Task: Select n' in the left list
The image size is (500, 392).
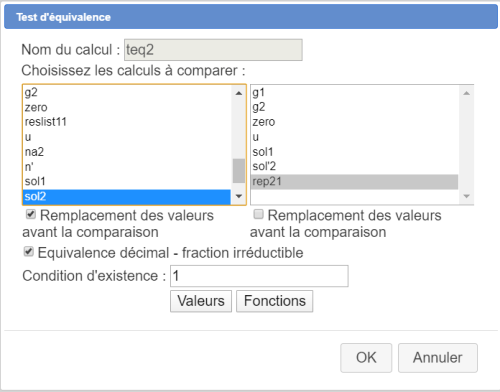Action: (127, 167)
